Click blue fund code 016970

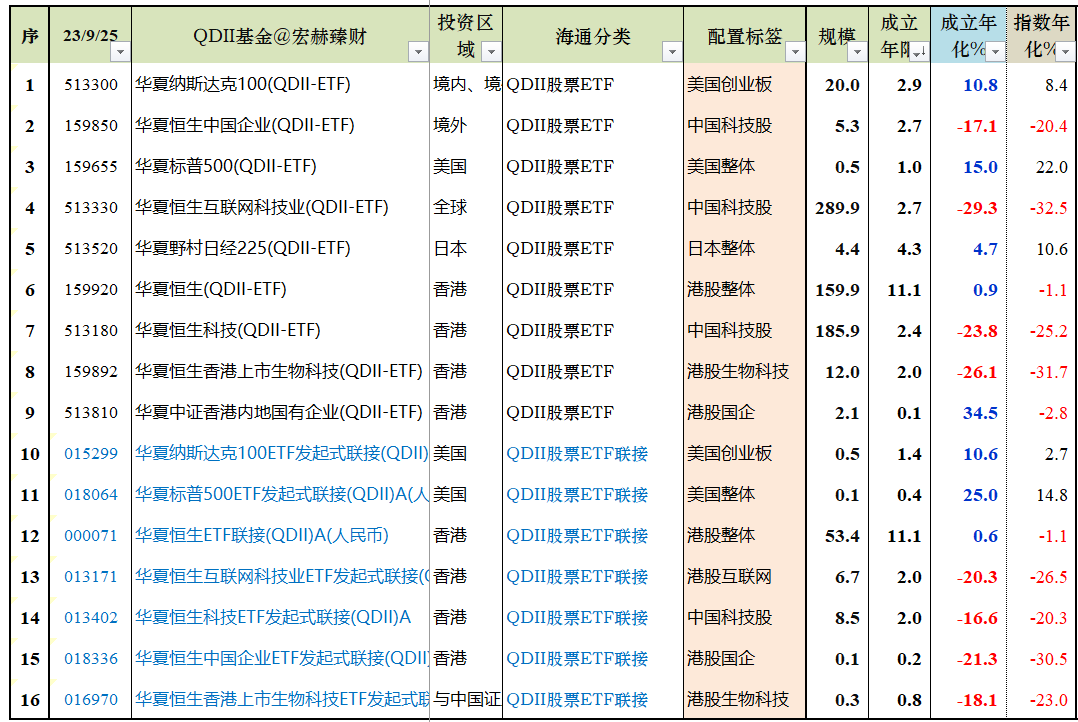coord(91,700)
